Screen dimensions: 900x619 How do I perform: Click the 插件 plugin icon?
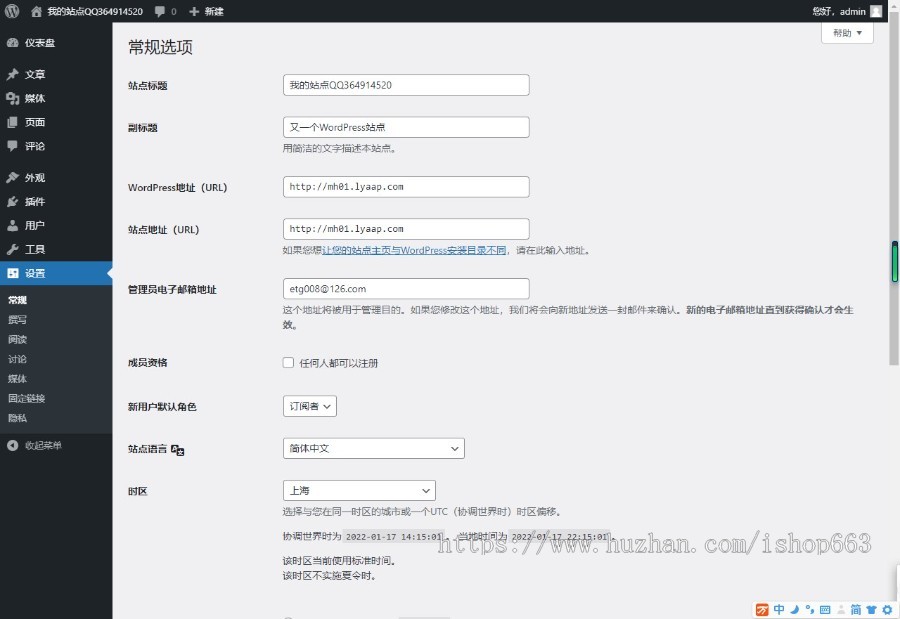[x=13, y=202]
